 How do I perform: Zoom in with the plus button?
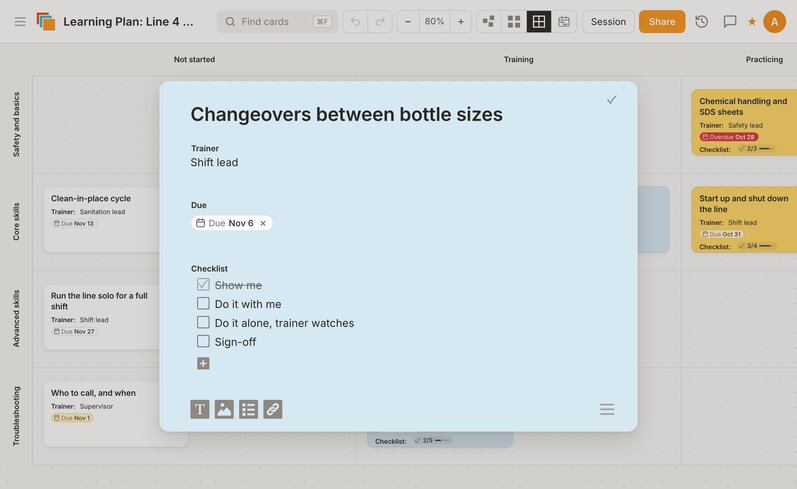point(461,22)
